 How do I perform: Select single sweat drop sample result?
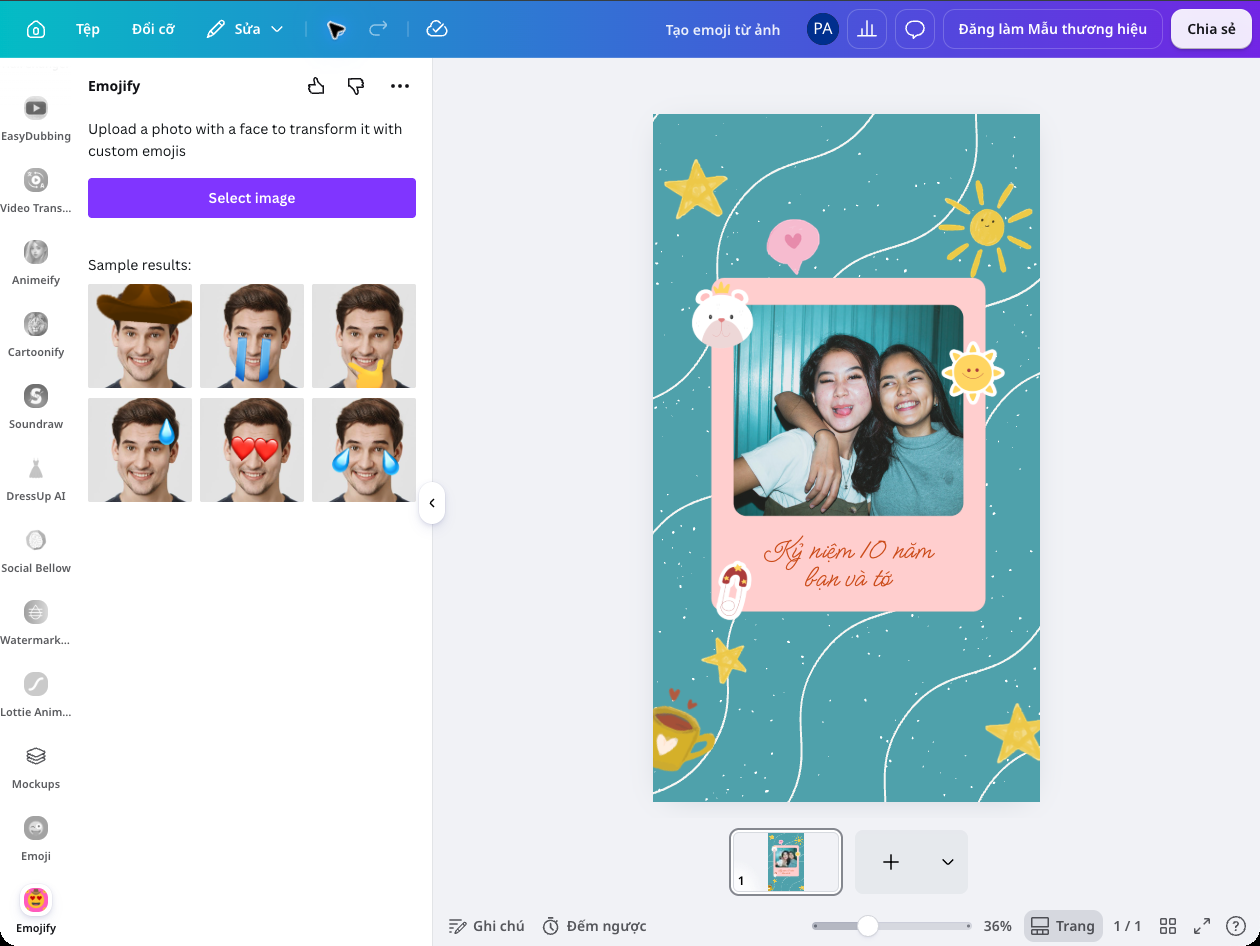coord(140,450)
